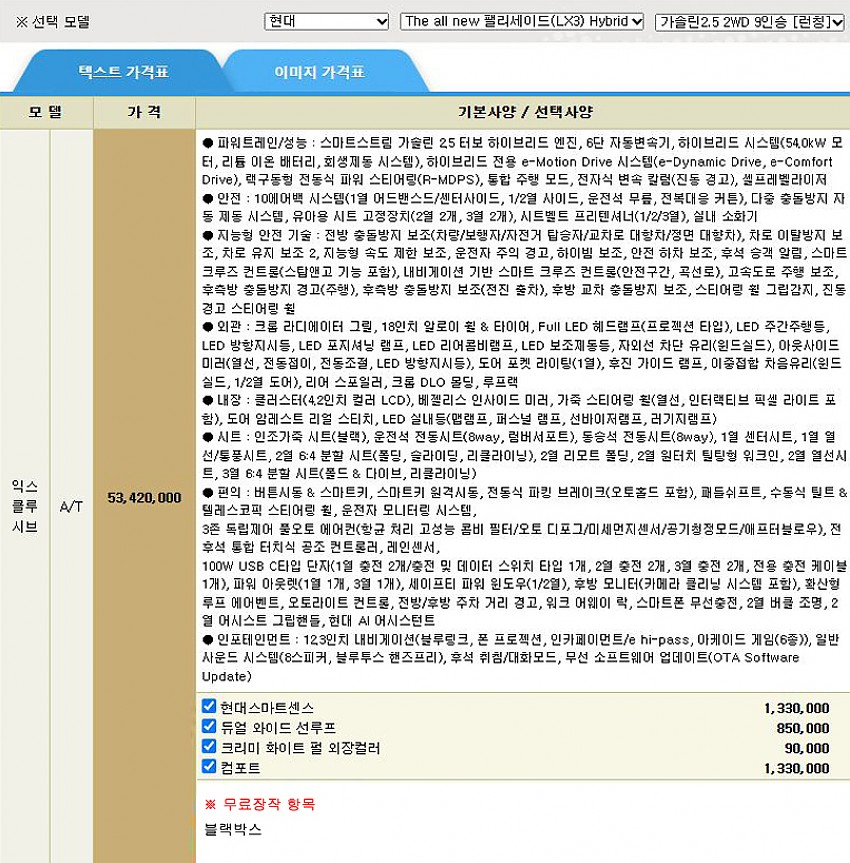850x863 pixels.
Task: Toggle the 듀얼 와이드 선루프 checkbox
Action: pos(209,726)
